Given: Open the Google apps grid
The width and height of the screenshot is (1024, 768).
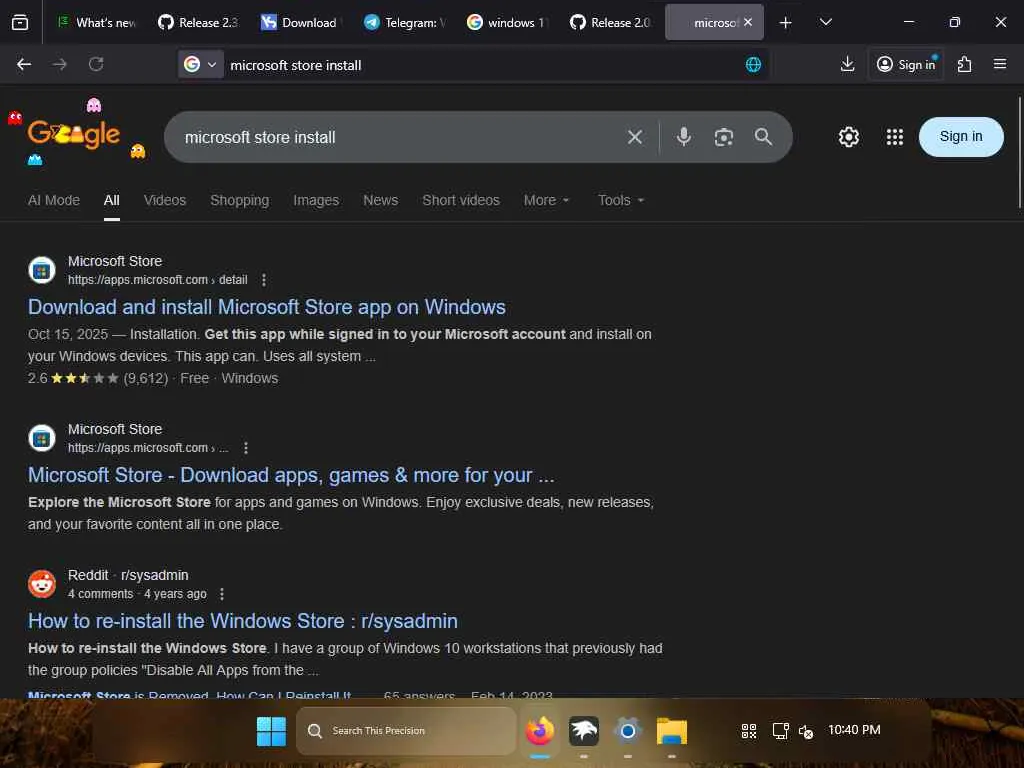Looking at the screenshot, I should [x=895, y=137].
